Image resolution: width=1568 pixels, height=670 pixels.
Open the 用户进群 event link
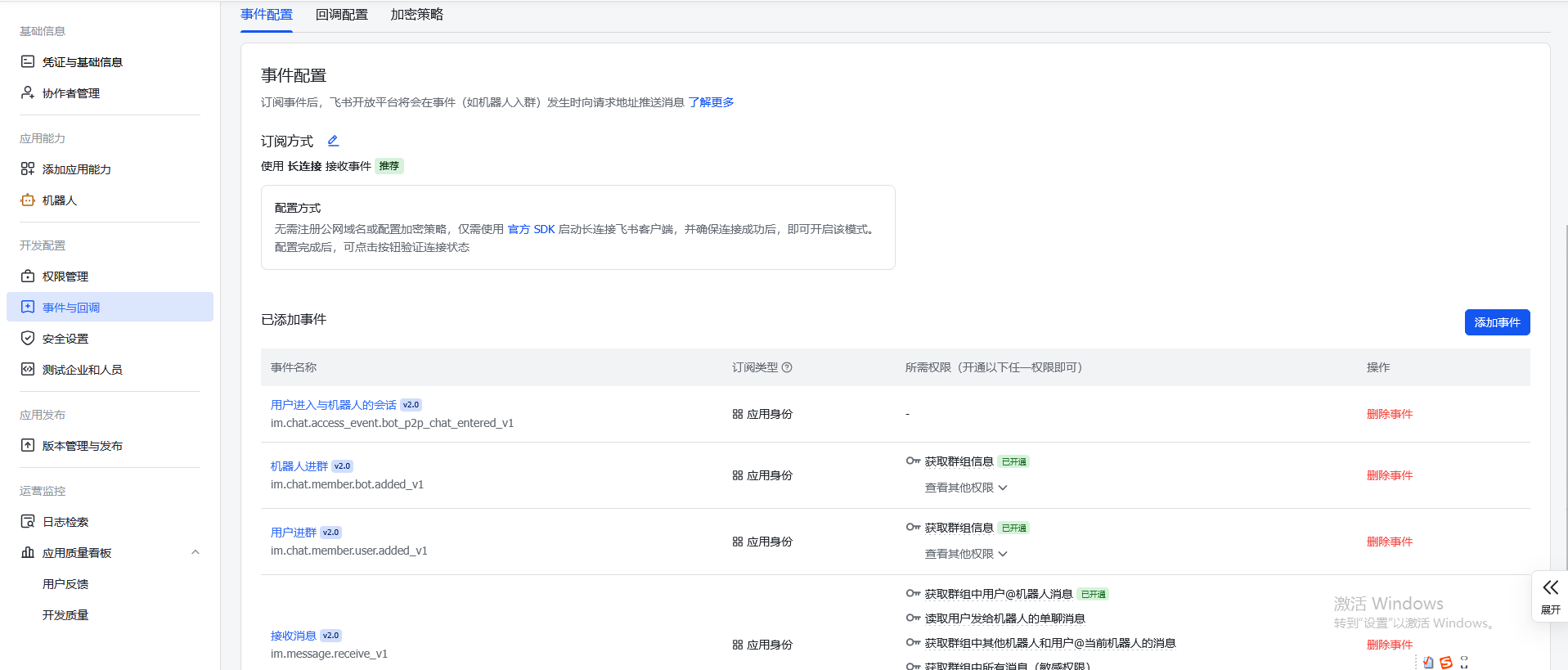pos(294,533)
